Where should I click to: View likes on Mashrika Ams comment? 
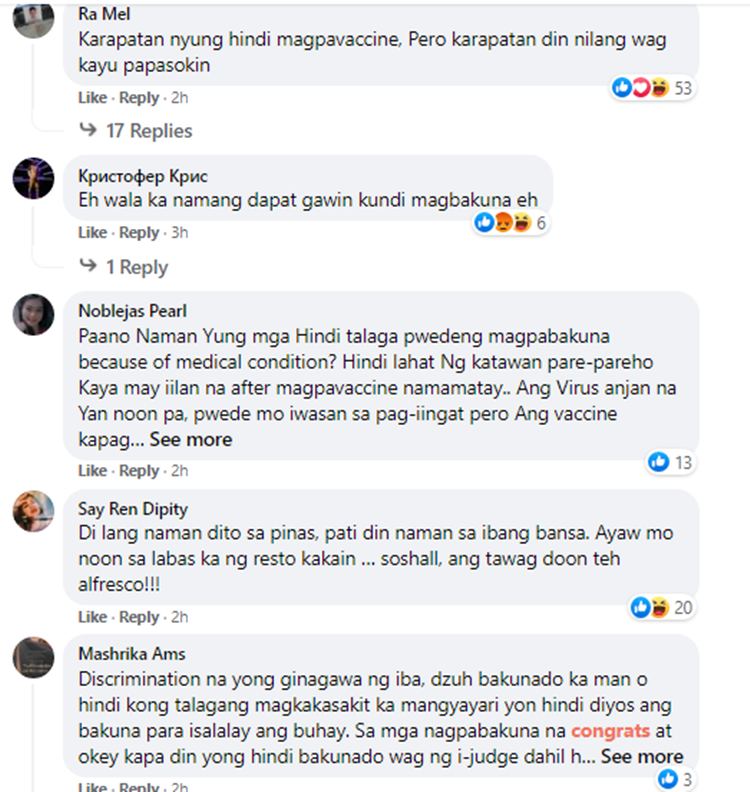[x=675, y=779]
